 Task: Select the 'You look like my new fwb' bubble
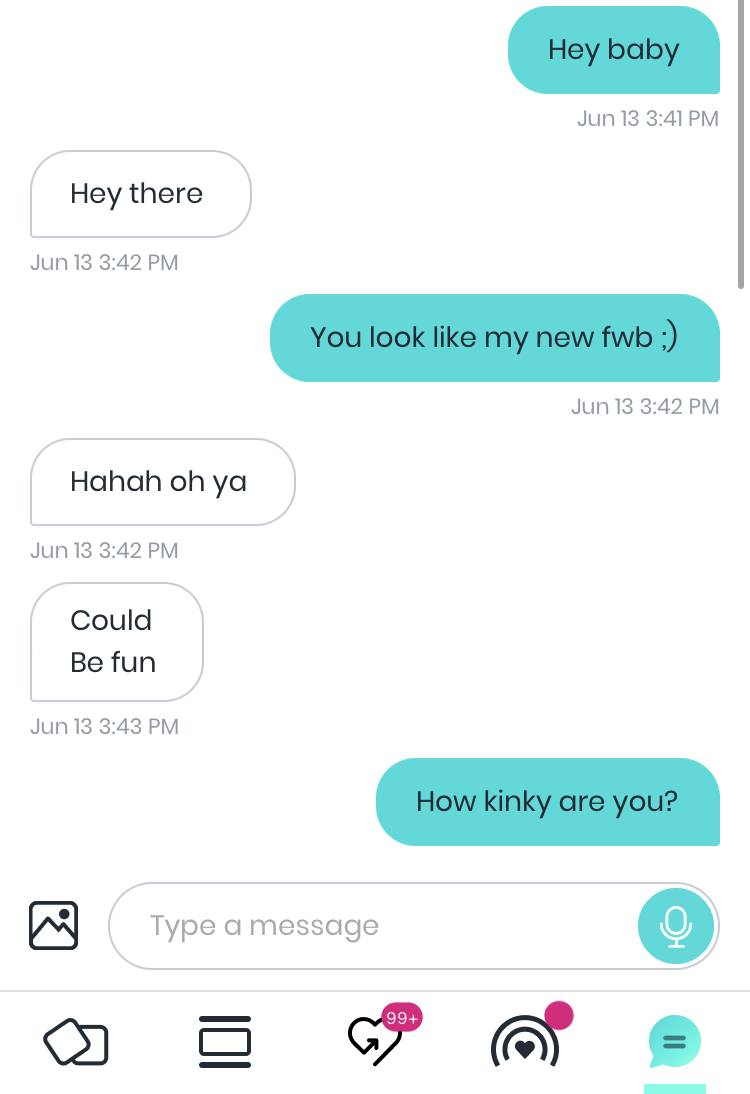[495, 338]
